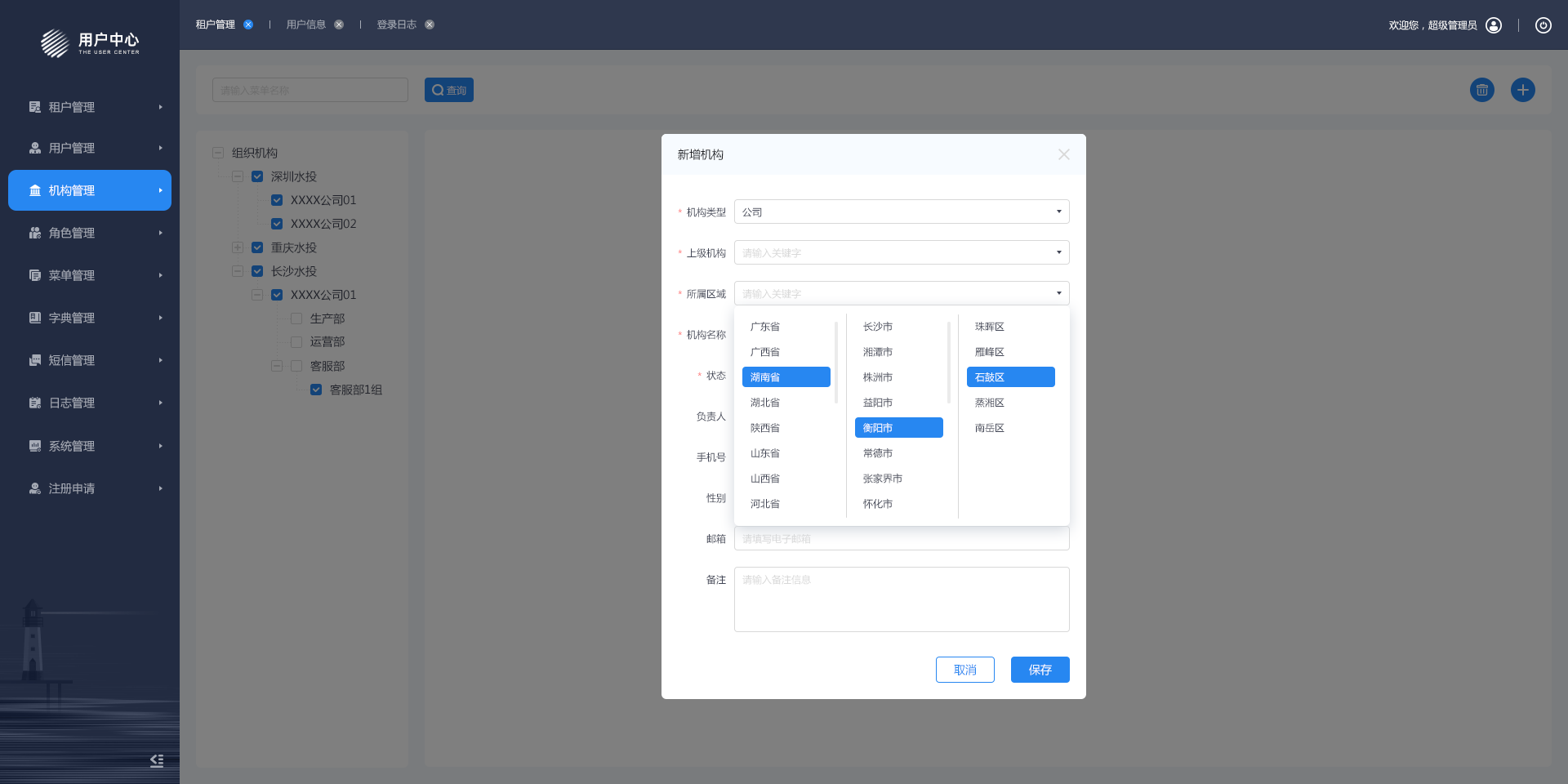Viewport: 1568px width, 784px height.
Task: Click the 取消 button
Action: 964,670
